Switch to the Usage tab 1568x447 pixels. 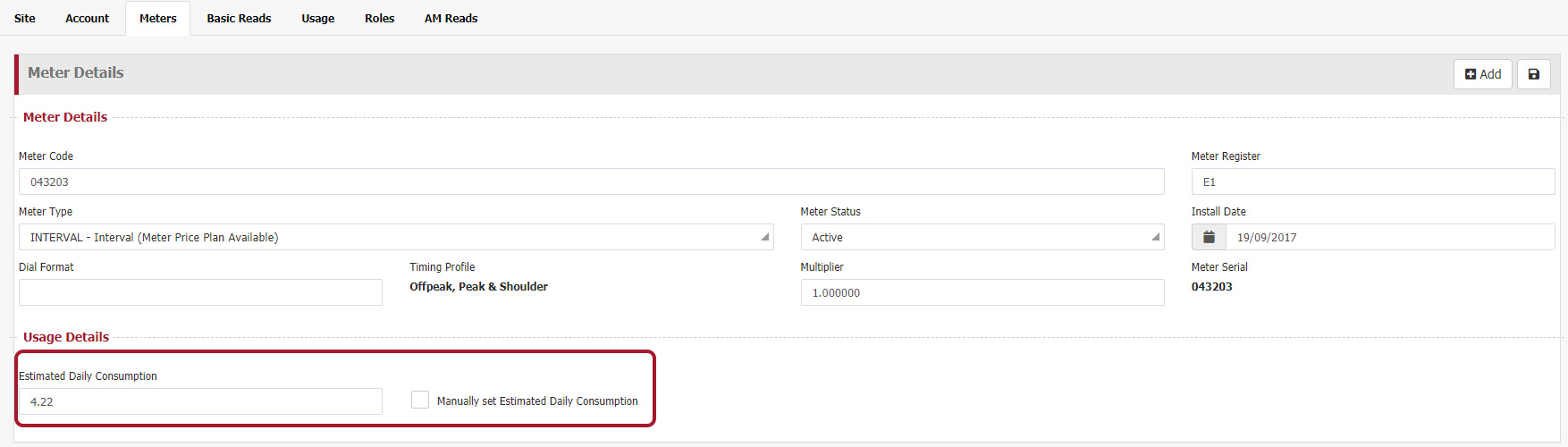tap(317, 18)
